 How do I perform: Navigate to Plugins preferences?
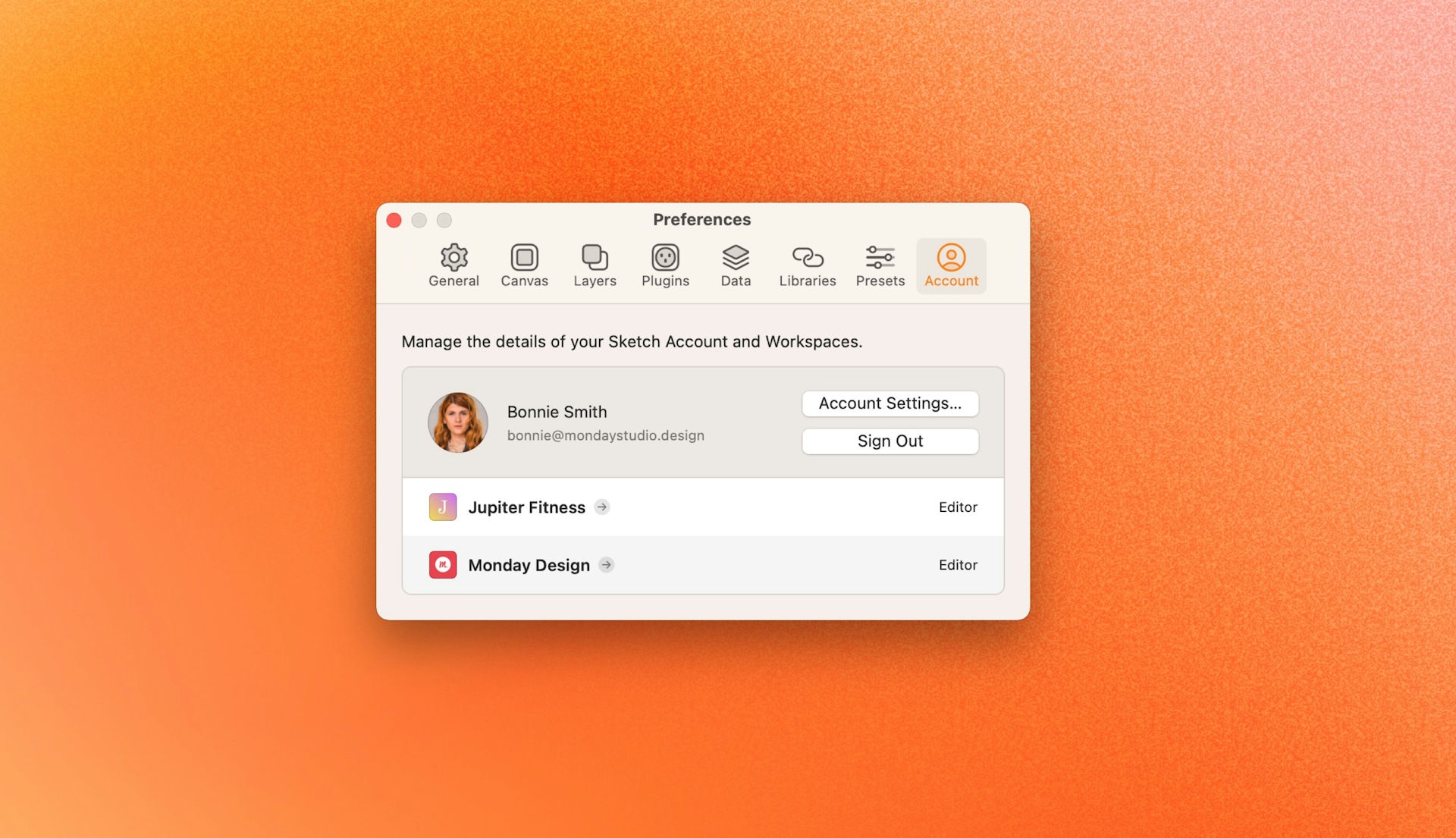coord(665,265)
